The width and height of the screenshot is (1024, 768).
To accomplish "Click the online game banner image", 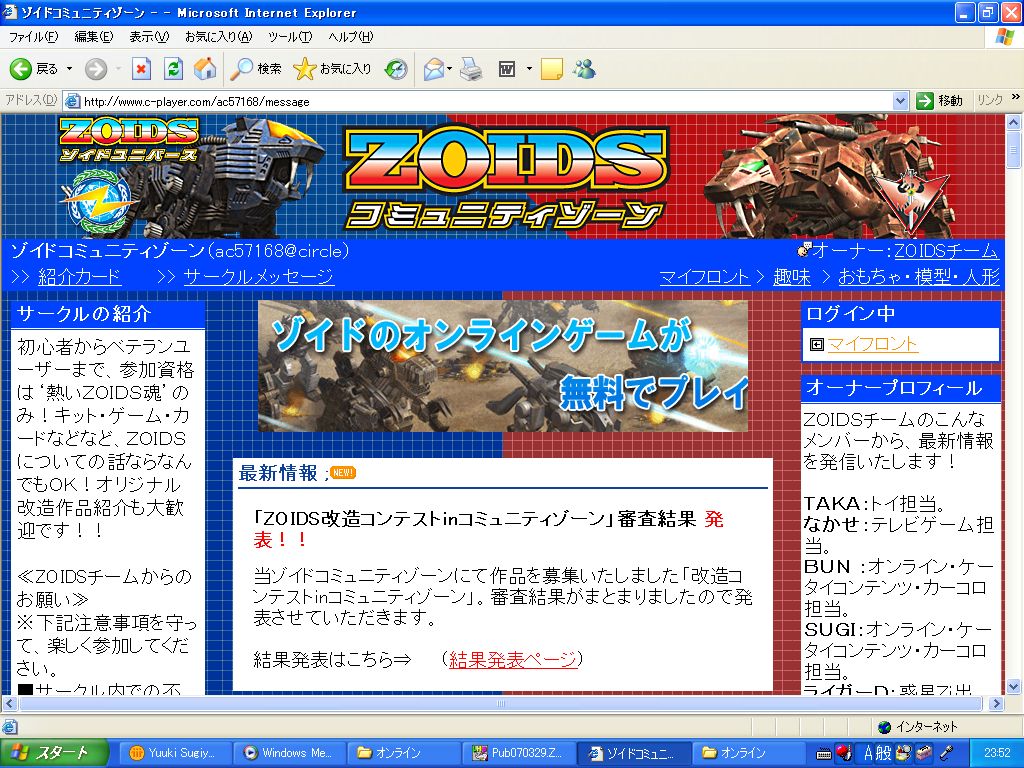I will point(502,366).
